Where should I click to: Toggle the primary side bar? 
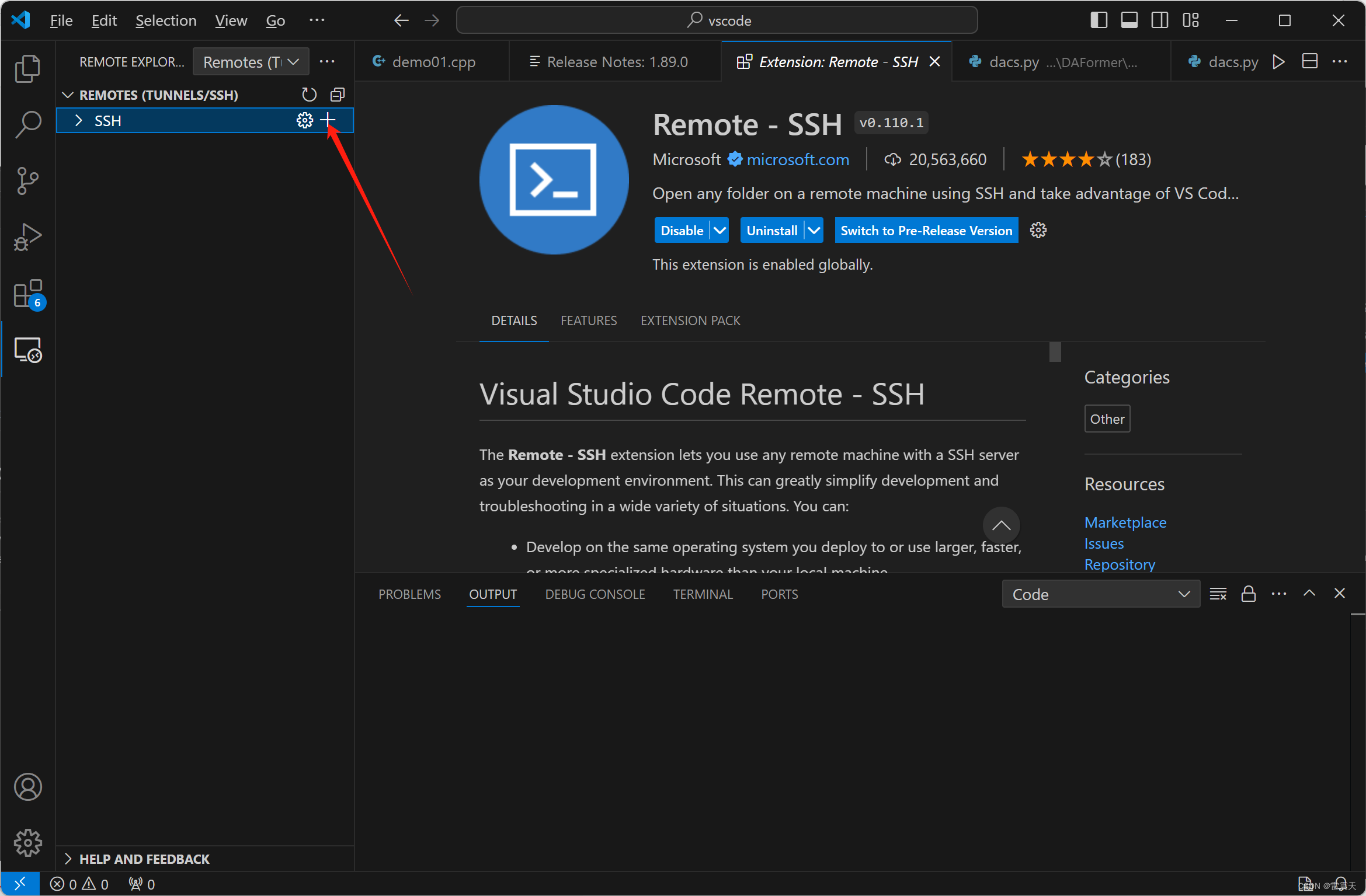(1099, 20)
